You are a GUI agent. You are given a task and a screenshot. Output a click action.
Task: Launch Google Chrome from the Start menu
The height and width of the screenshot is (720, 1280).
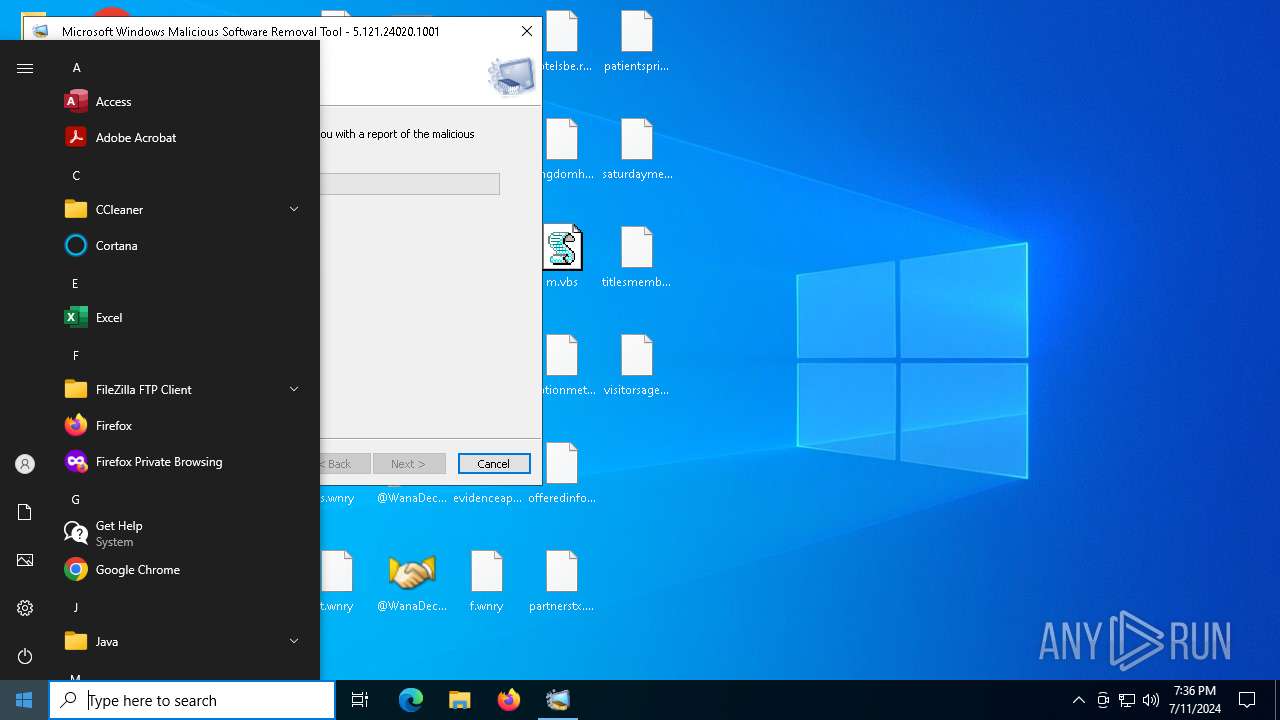[x=184, y=569]
